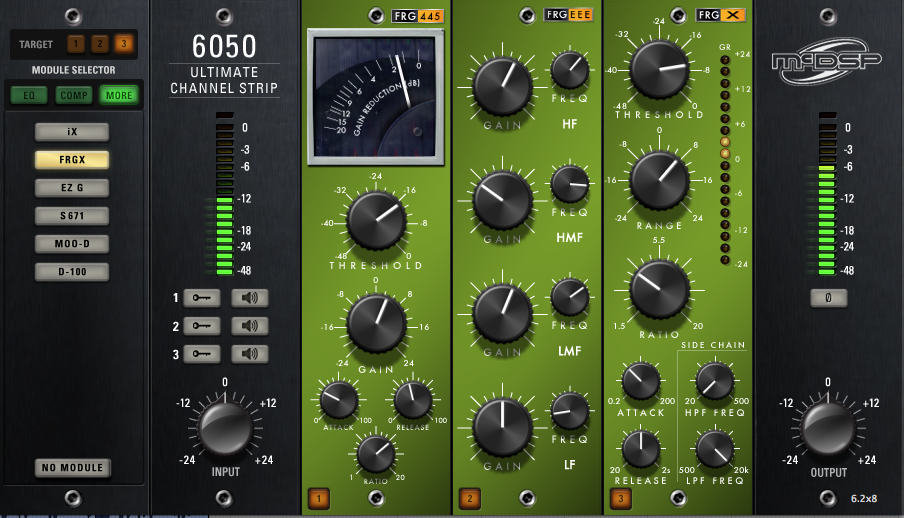Click FRG X ATTACK knob

coord(641,381)
